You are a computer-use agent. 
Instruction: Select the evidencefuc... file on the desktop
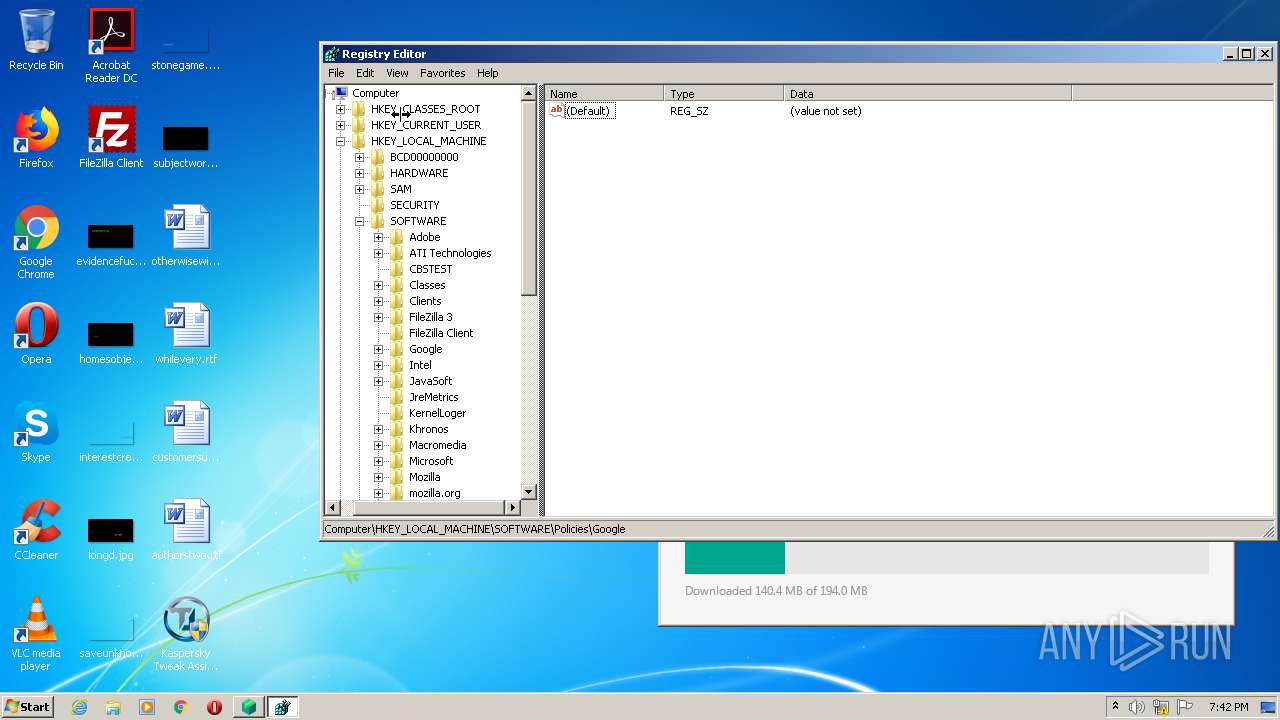pos(111,245)
